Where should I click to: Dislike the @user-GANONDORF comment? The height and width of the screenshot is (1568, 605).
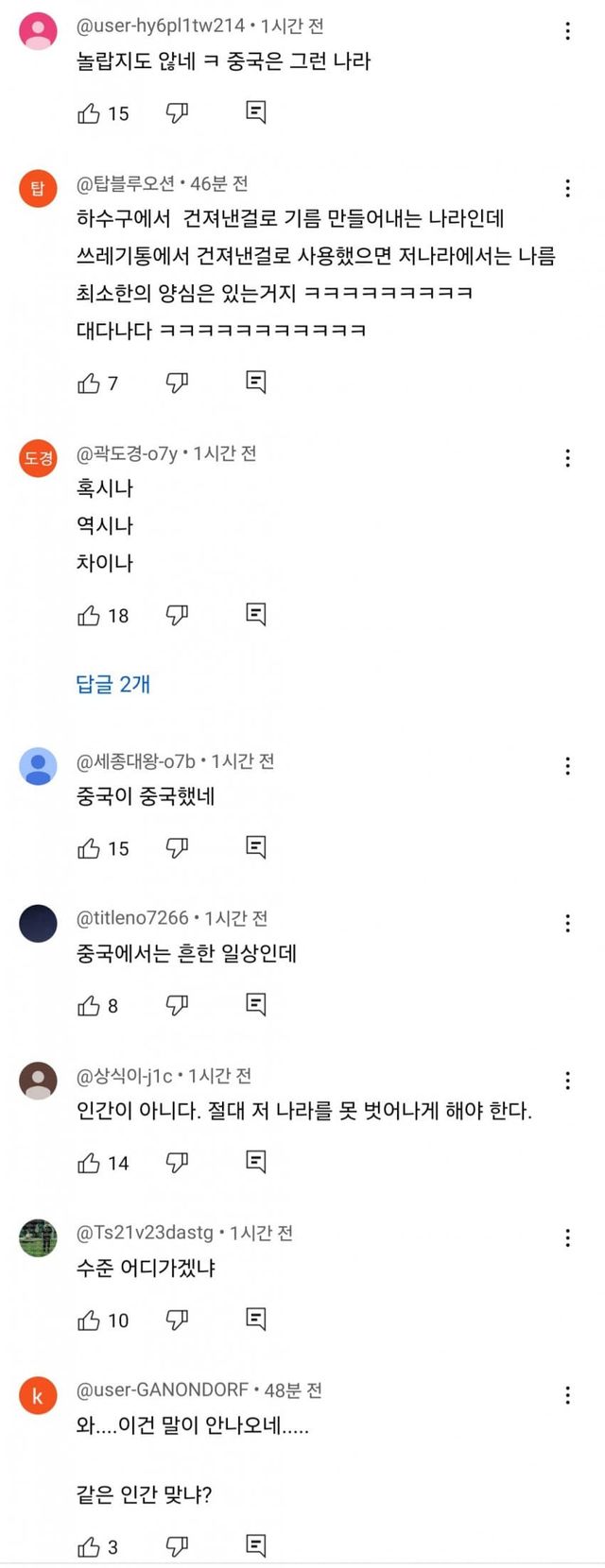pyautogui.click(x=177, y=1546)
